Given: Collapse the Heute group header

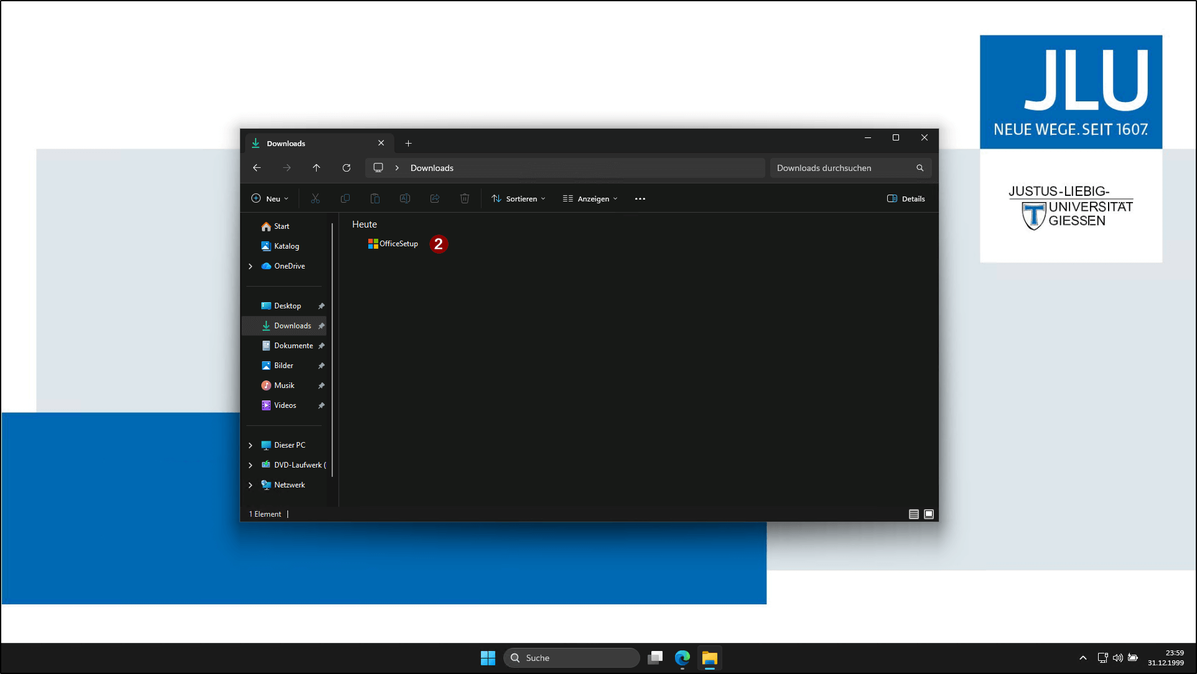Looking at the screenshot, I should coord(364,224).
